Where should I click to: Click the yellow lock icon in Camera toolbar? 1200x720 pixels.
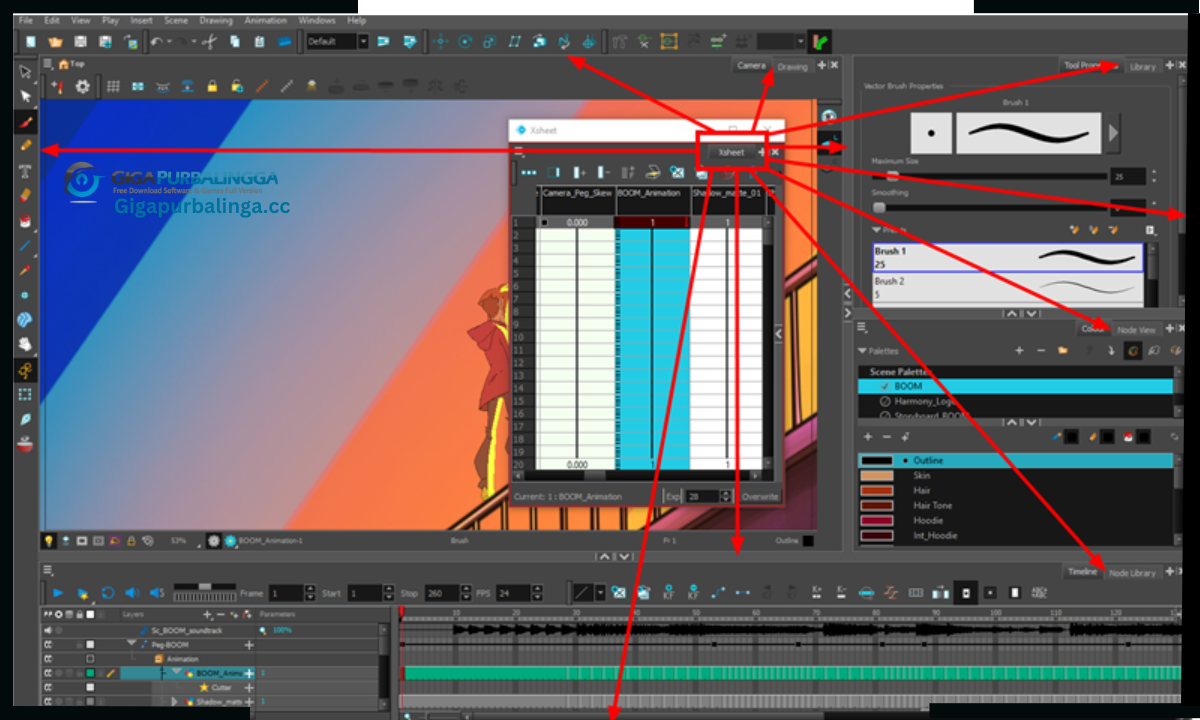click(212, 87)
